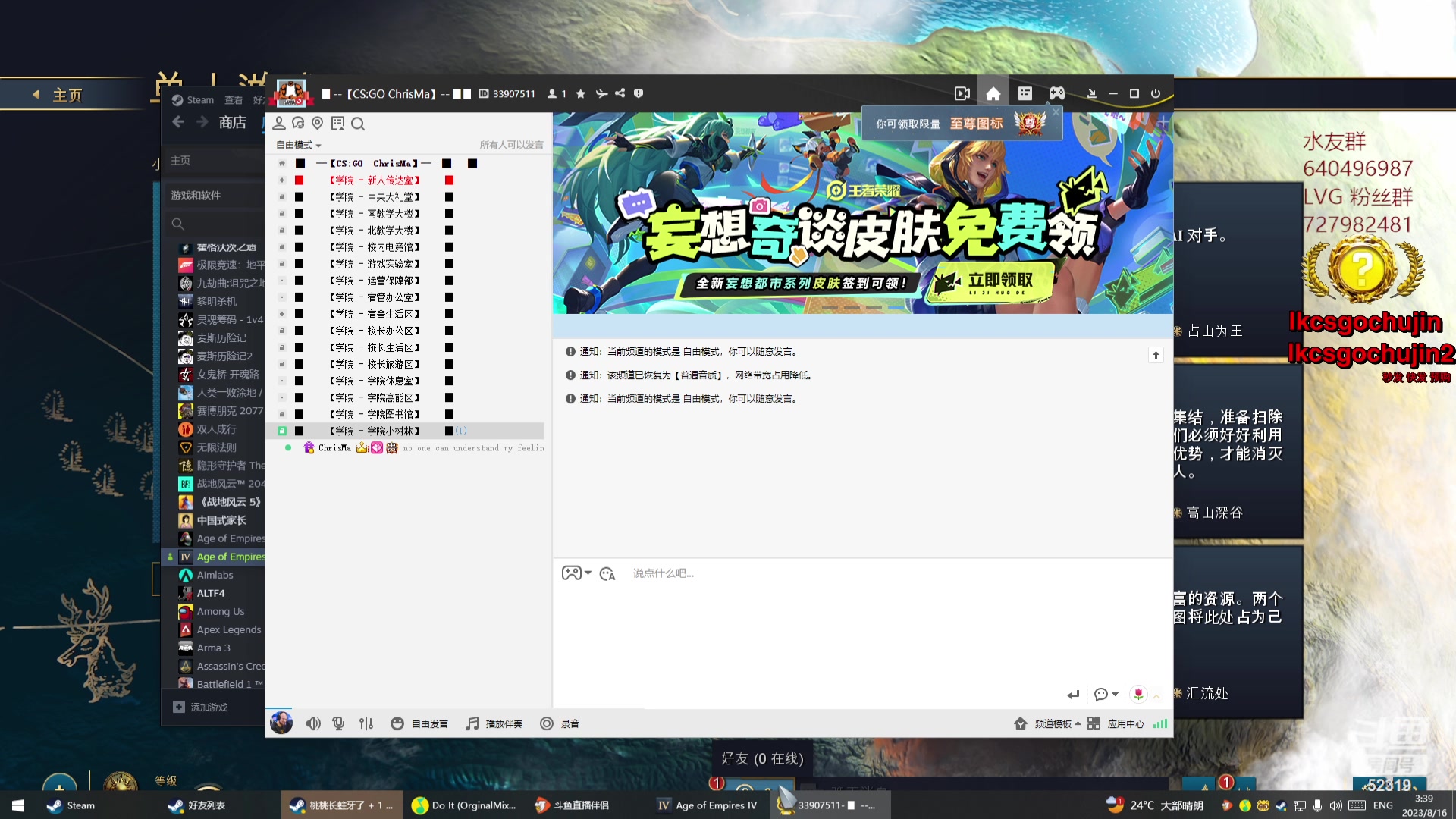Select the 【学院 - 游戏实验室】 channel
Viewport: 1456px width, 819px height.
click(375, 264)
